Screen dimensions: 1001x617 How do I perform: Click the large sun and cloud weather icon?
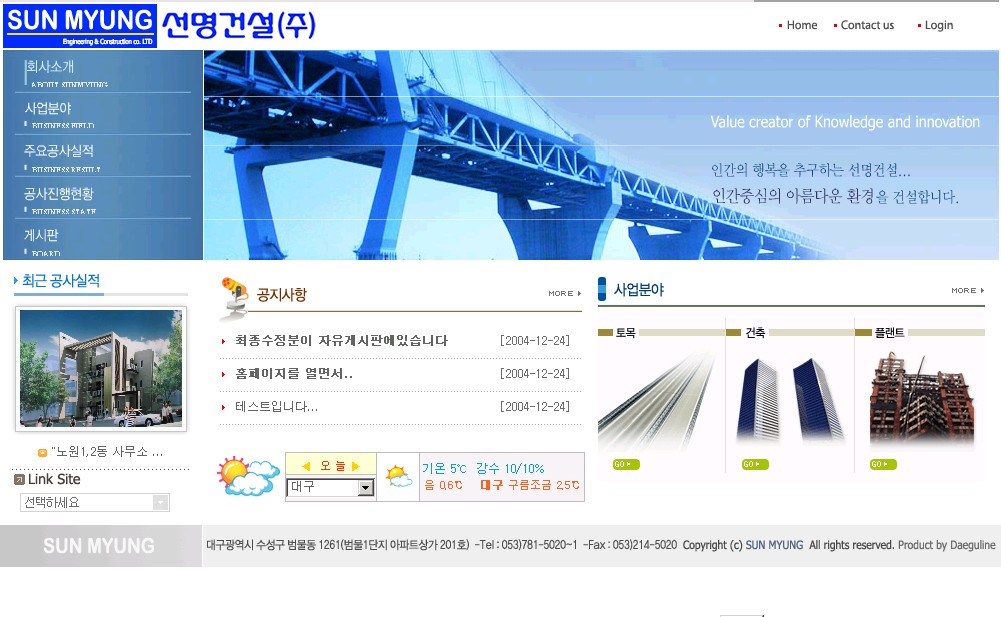[x=248, y=476]
